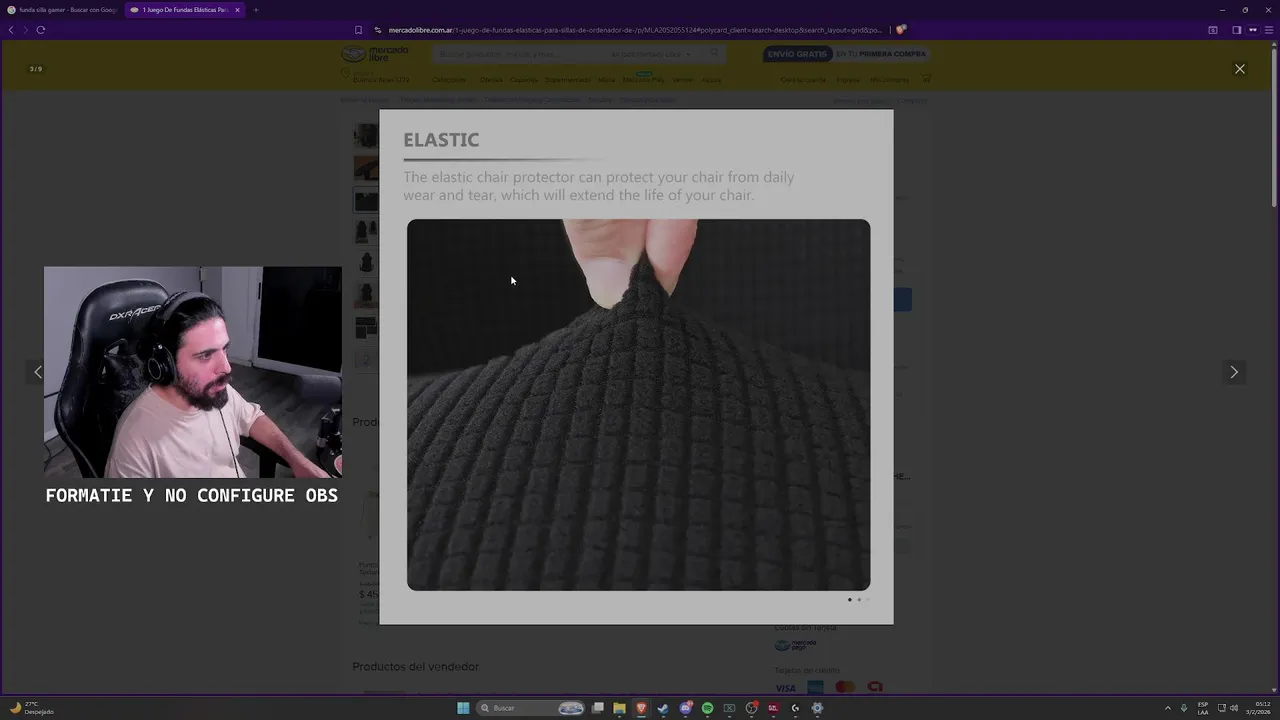
Task: Open the Xbox Game Bar taskbar icon
Action: click(x=729, y=708)
